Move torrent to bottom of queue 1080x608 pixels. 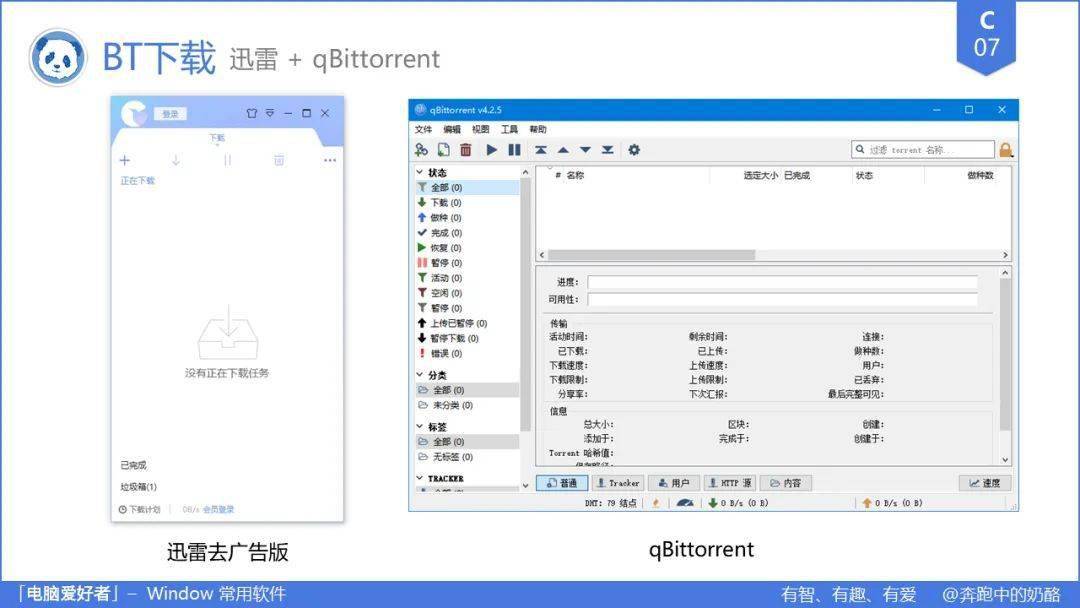607,149
